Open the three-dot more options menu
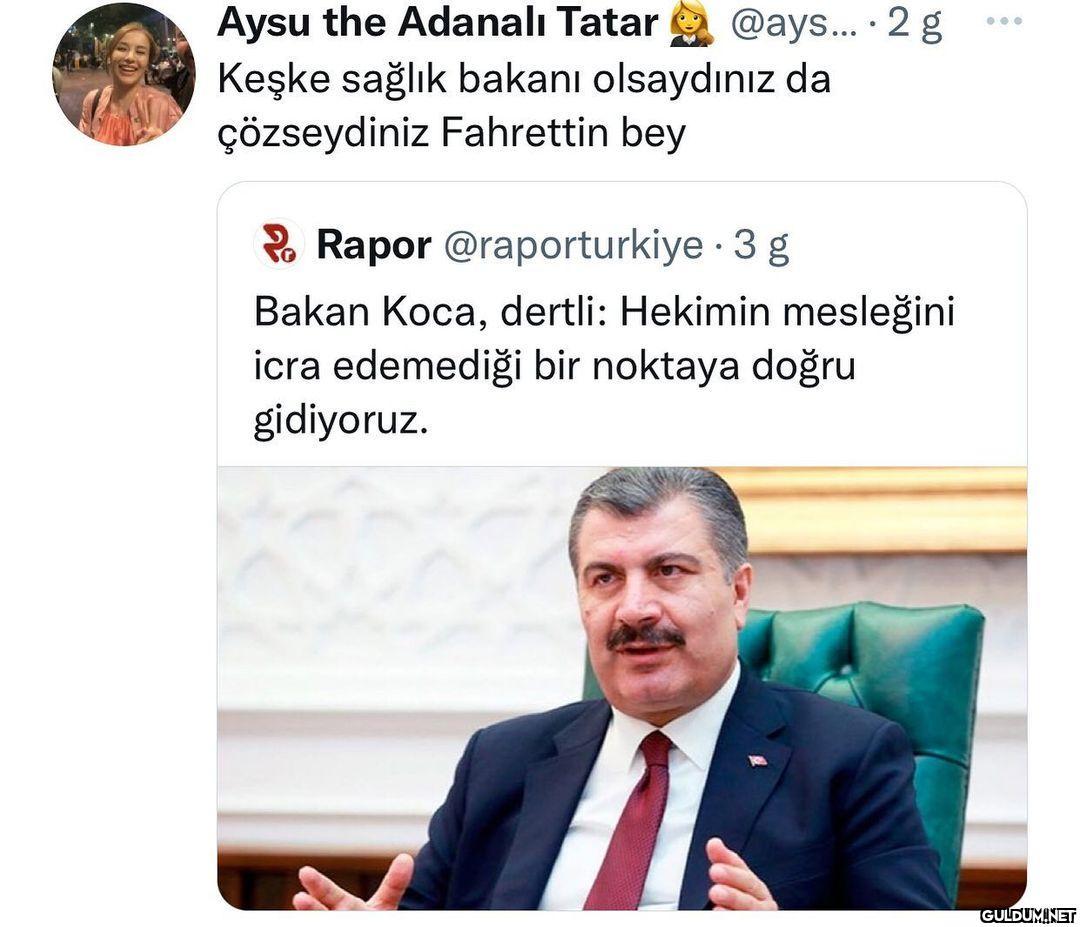 pyautogui.click(x=1004, y=21)
